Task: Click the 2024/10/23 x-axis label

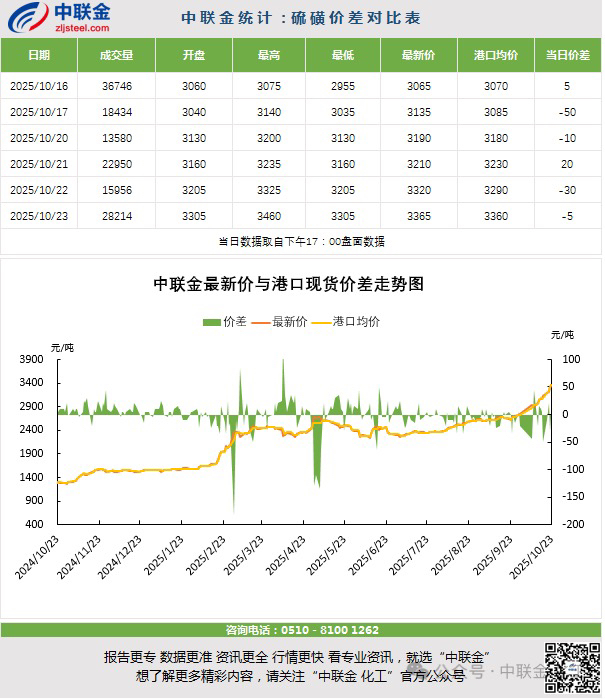Action: (37, 557)
